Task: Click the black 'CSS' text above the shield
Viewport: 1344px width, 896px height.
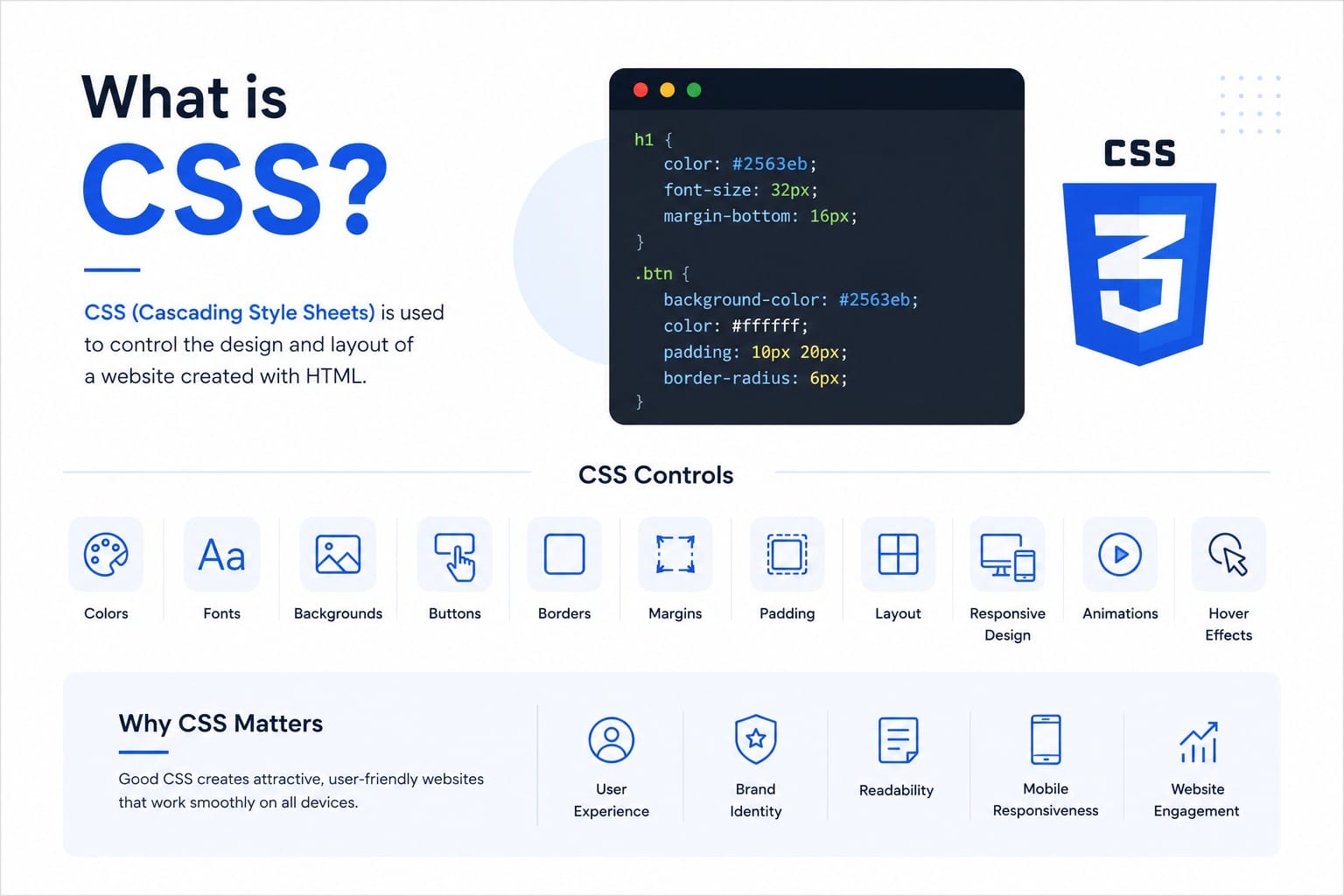Action: click(x=1139, y=153)
